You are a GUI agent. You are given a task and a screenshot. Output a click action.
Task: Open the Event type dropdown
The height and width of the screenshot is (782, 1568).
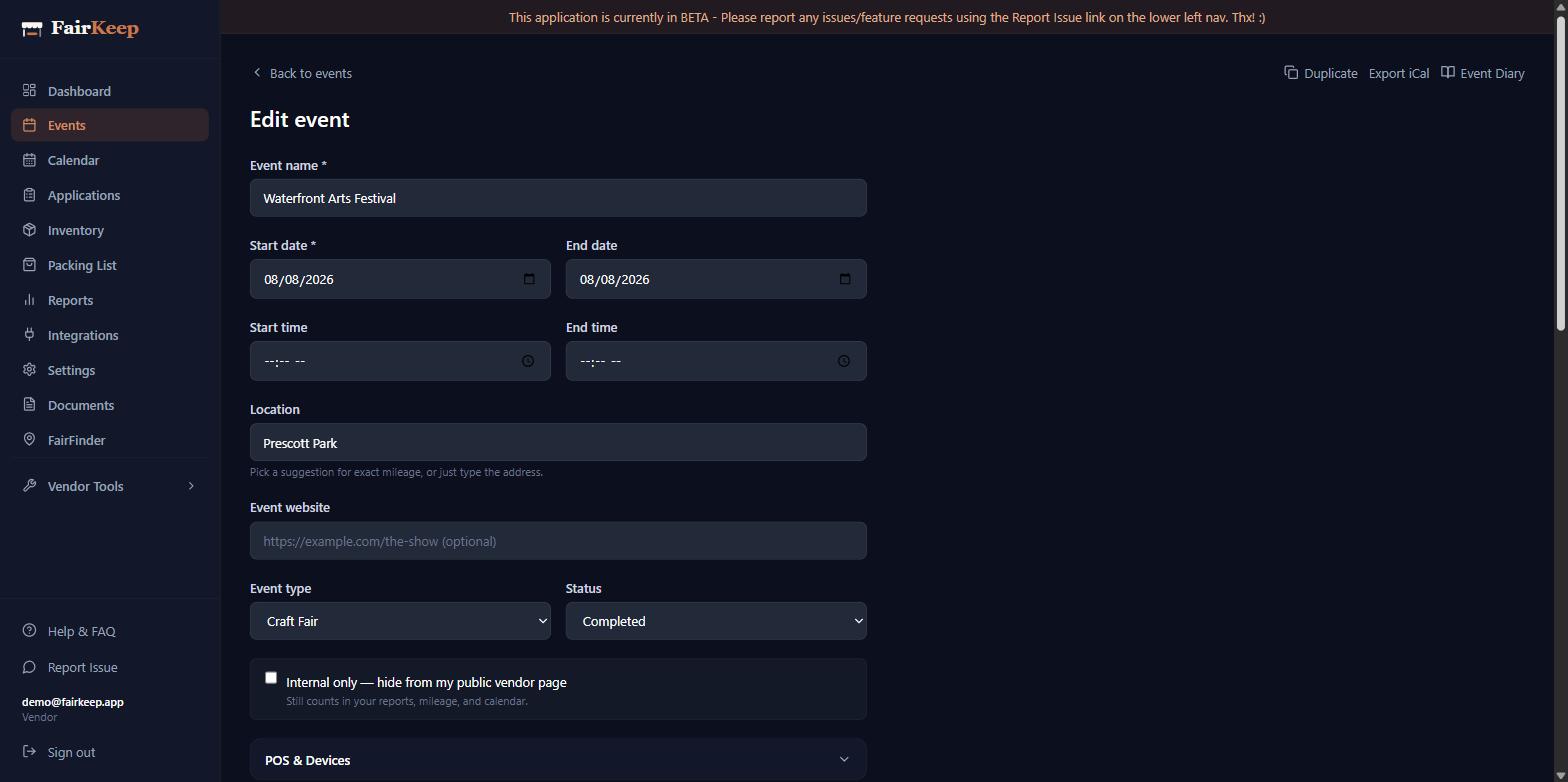click(x=400, y=621)
